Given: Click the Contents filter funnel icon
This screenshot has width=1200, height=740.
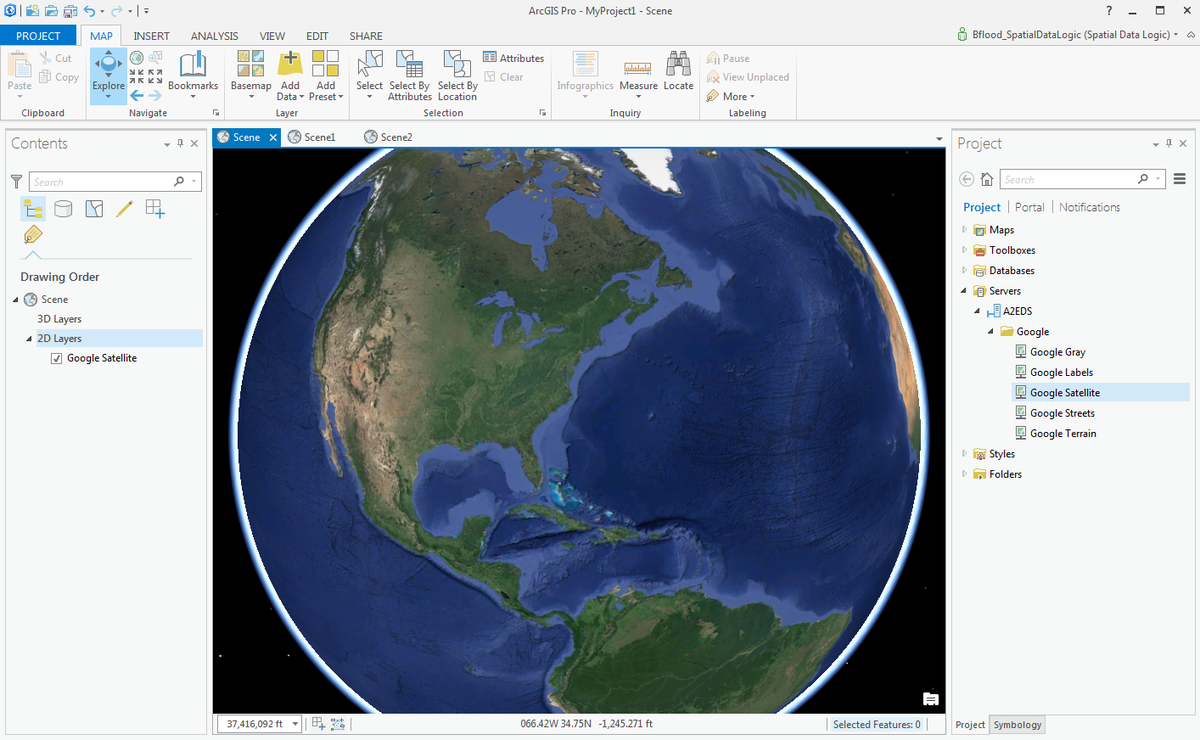Looking at the screenshot, I should (x=16, y=182).
